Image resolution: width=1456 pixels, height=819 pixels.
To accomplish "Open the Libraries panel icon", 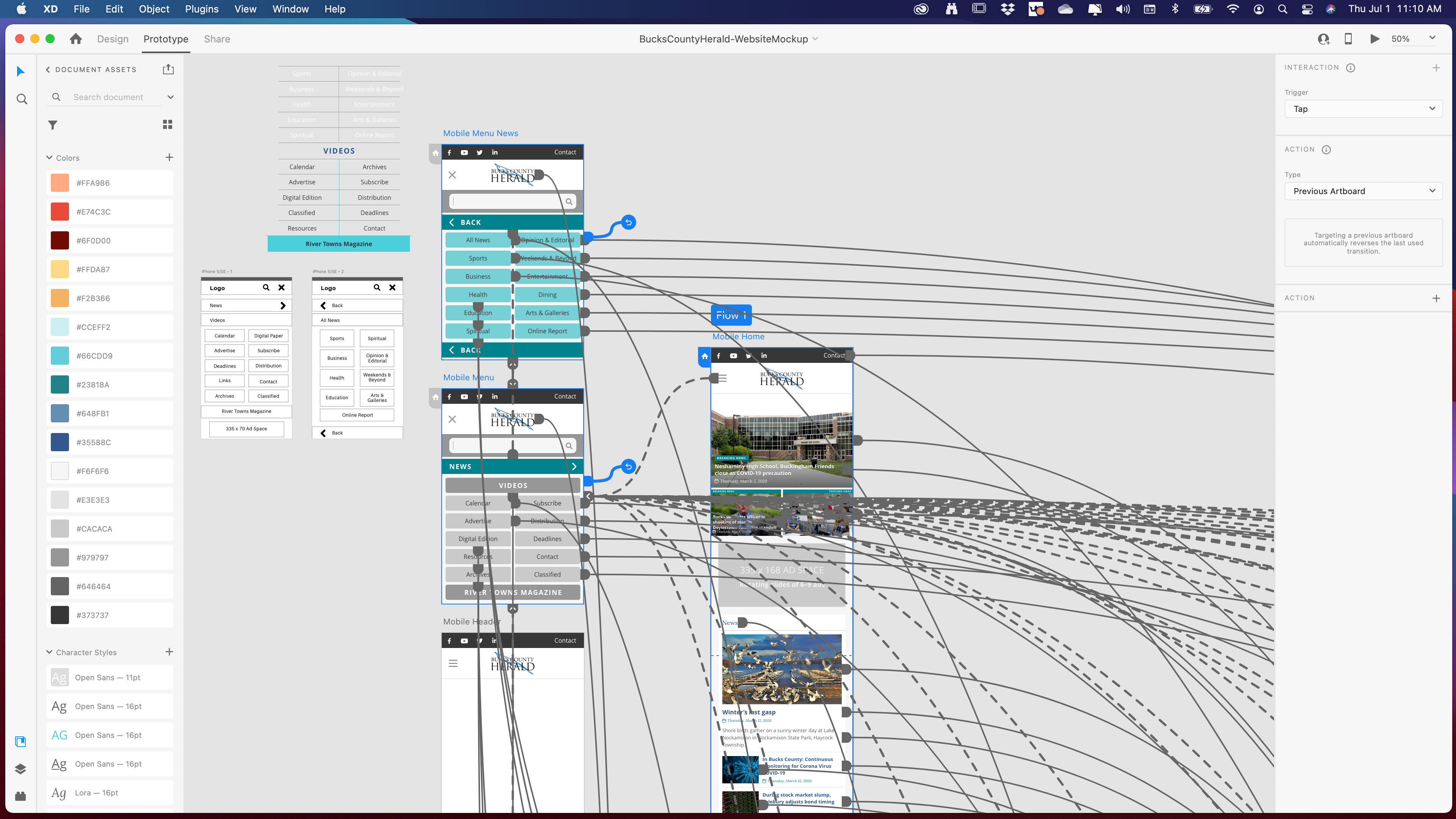I will coord(21,742).
